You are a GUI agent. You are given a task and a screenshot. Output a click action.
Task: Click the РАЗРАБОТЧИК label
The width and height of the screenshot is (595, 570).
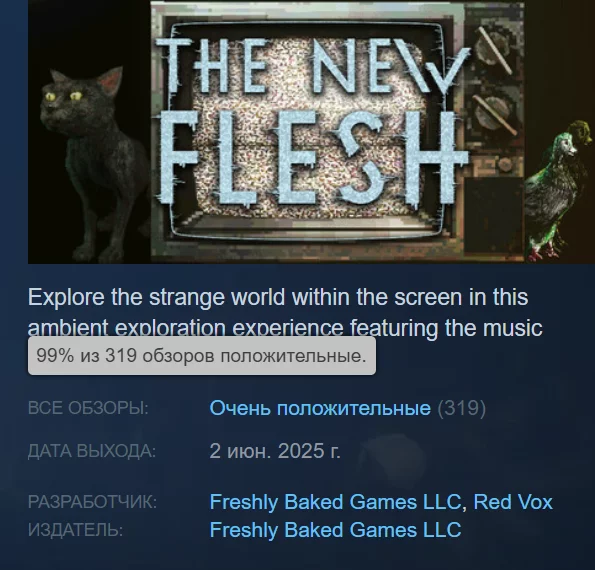coord(92,502)
